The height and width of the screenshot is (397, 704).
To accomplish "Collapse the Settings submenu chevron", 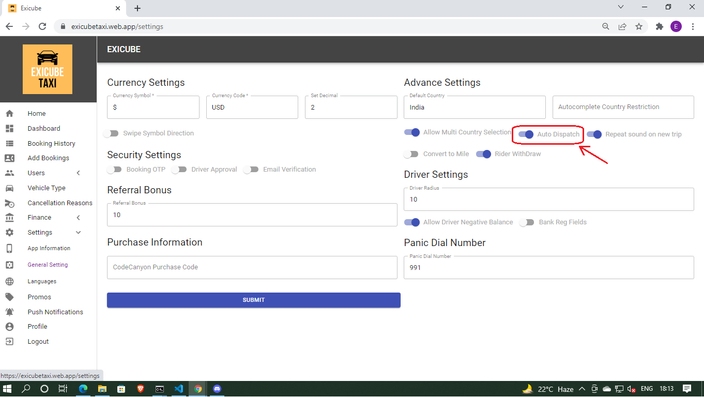I will [78, 232].
